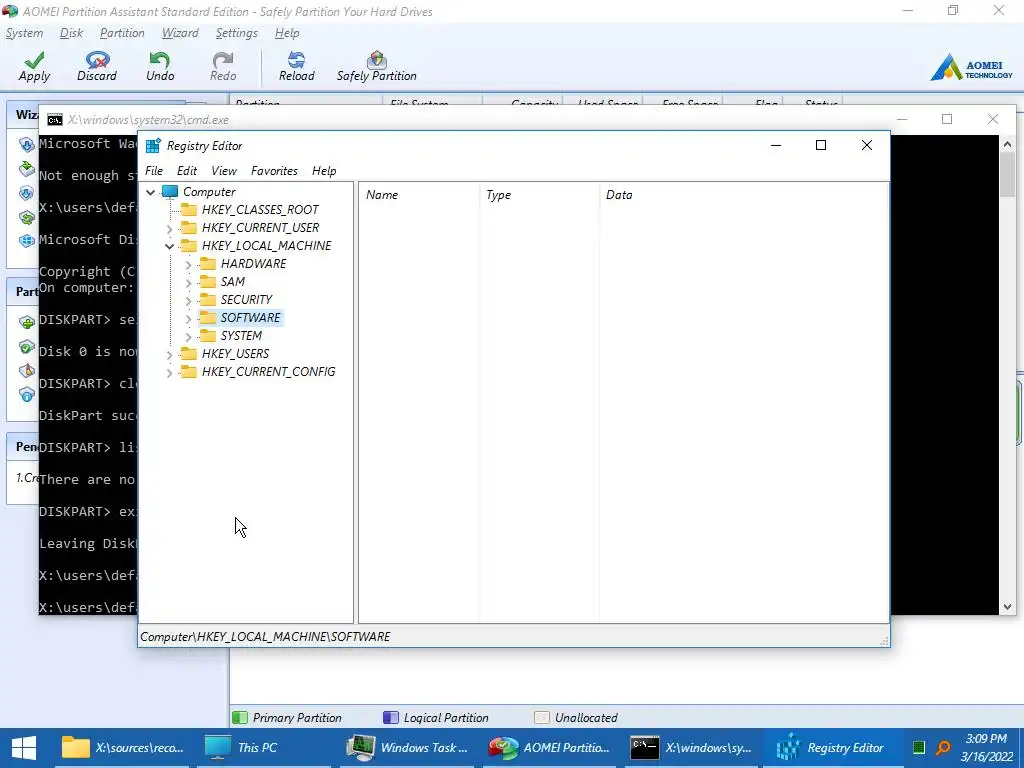
Task: Switch to cmd window in taskbar
Action: pos(692,748)
